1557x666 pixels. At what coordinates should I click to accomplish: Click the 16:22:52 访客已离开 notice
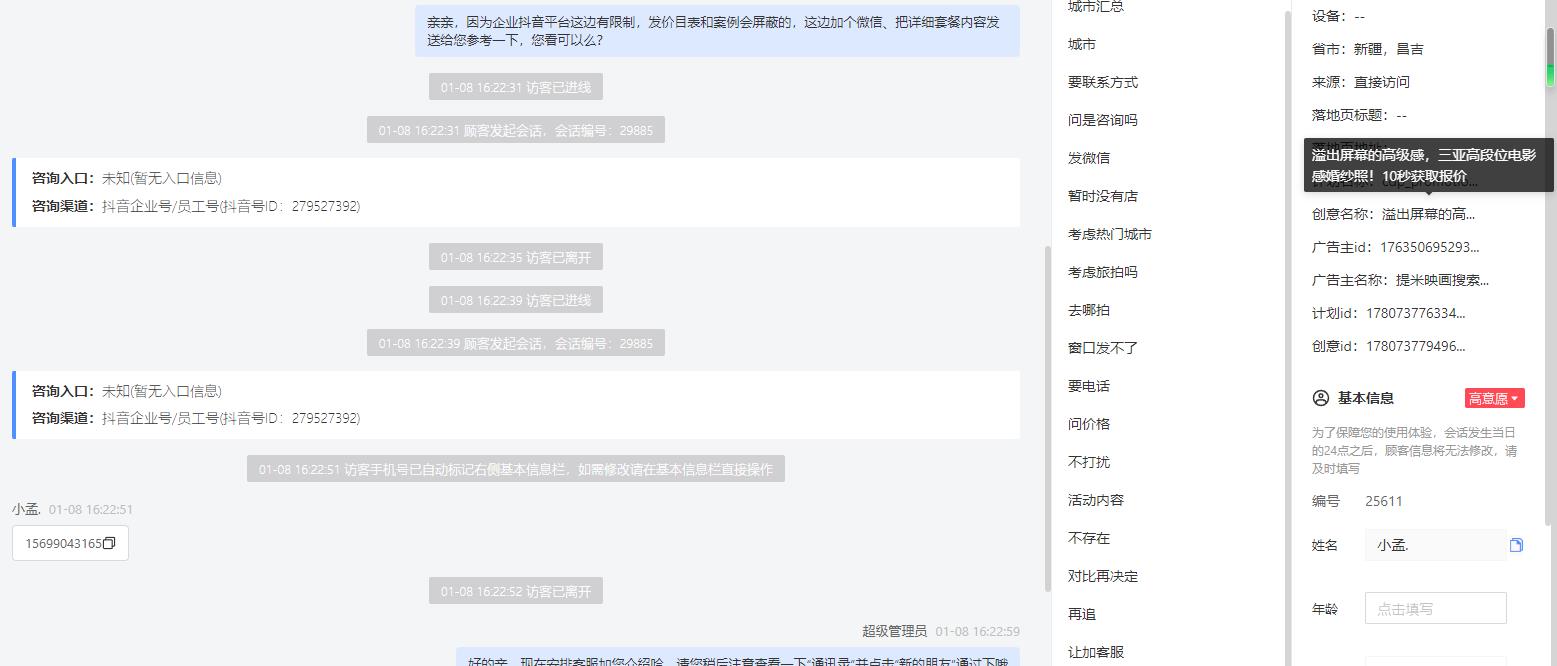[516, 591]
